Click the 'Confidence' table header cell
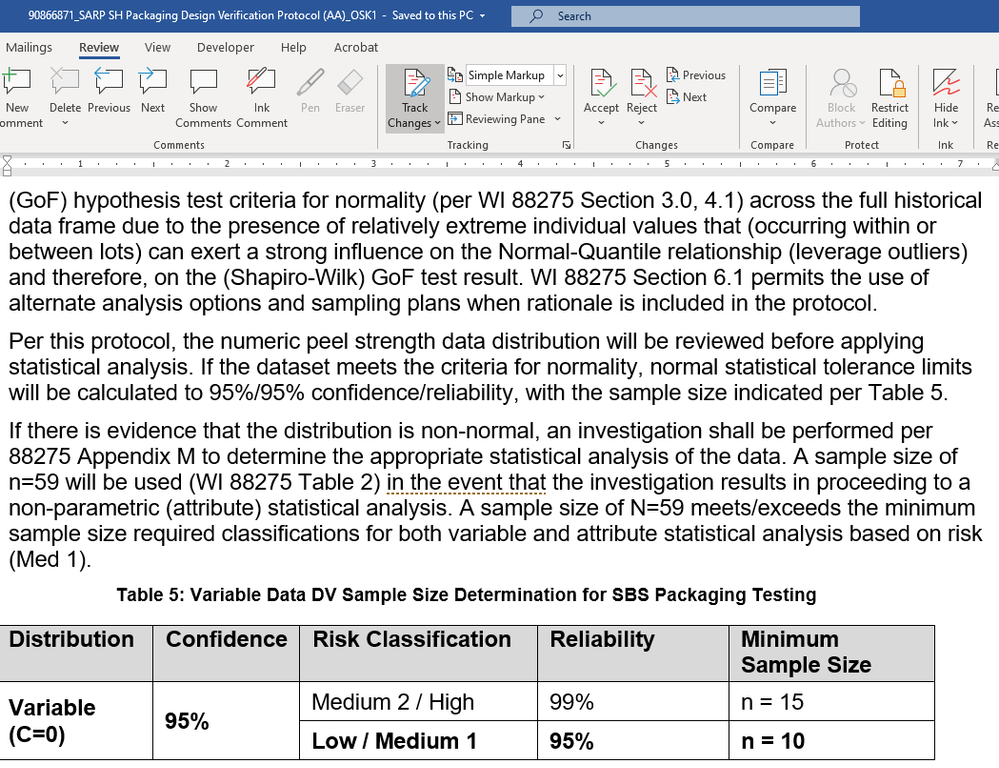 pyautogui.click(x=226, y=653)
